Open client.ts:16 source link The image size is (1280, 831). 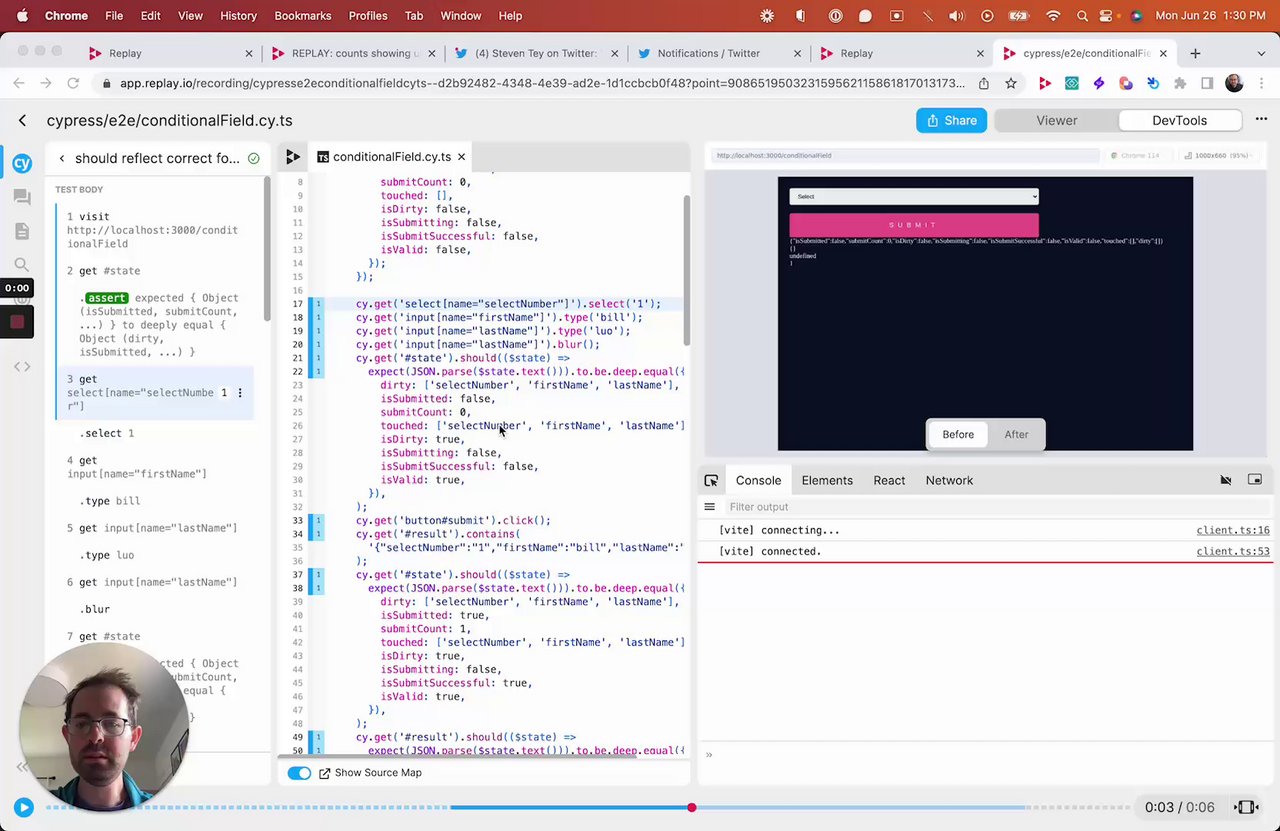click(x=1233, y=530)
